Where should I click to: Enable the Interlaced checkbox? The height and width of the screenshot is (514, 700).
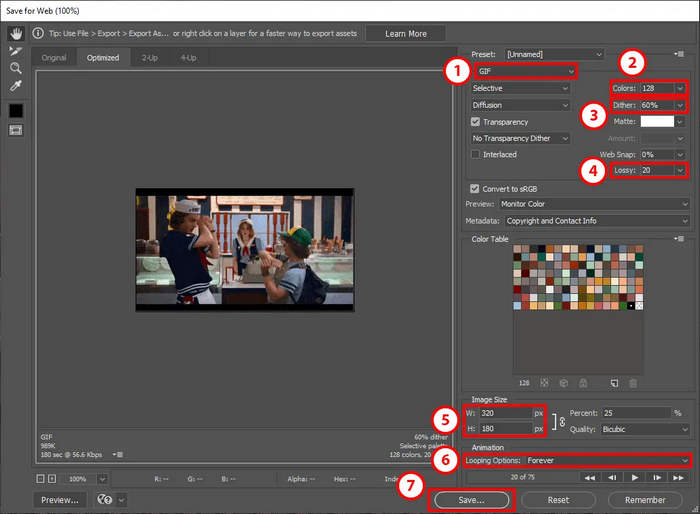[x=475, y=154]
